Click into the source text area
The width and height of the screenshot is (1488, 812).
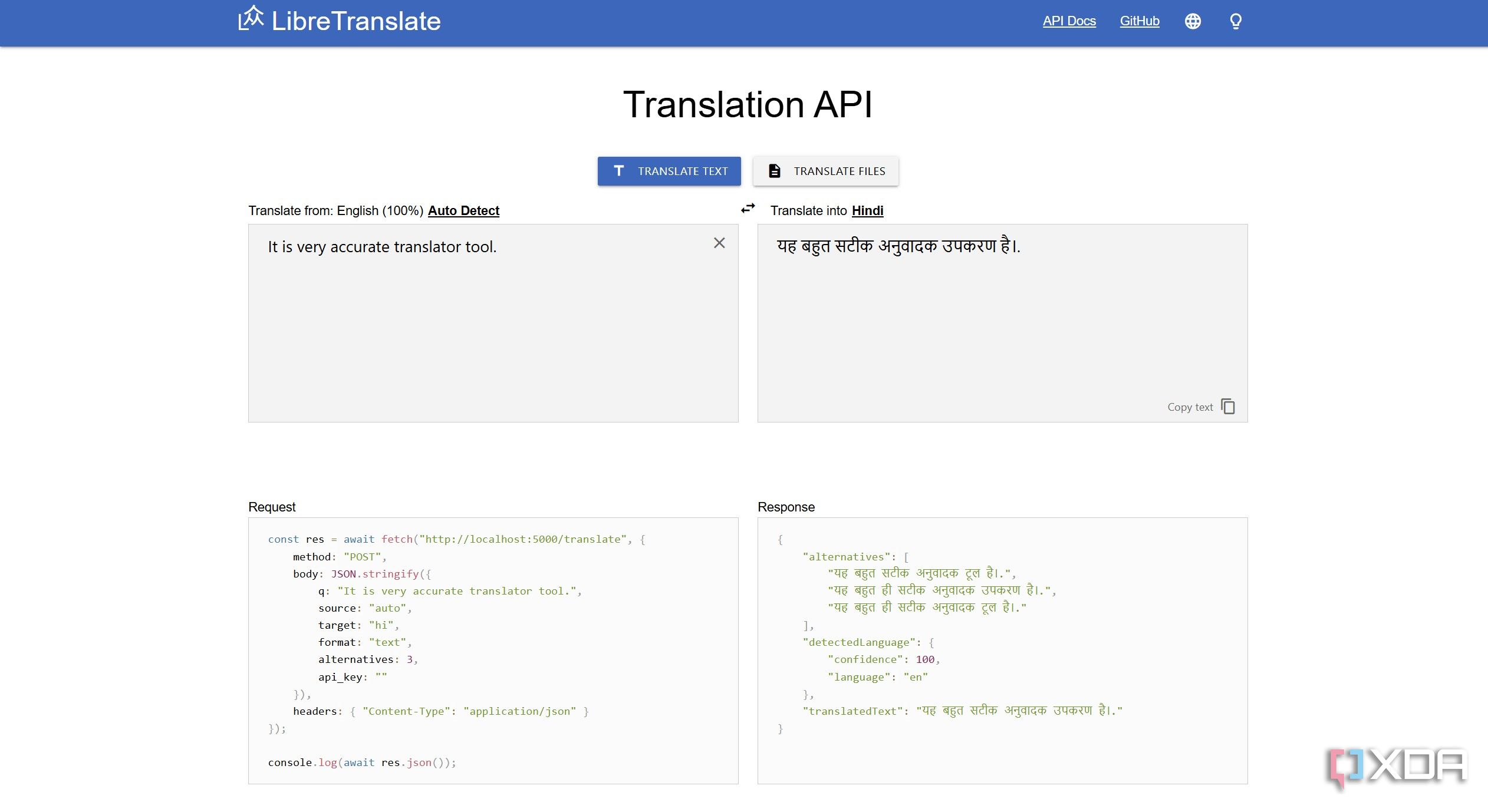493,323
